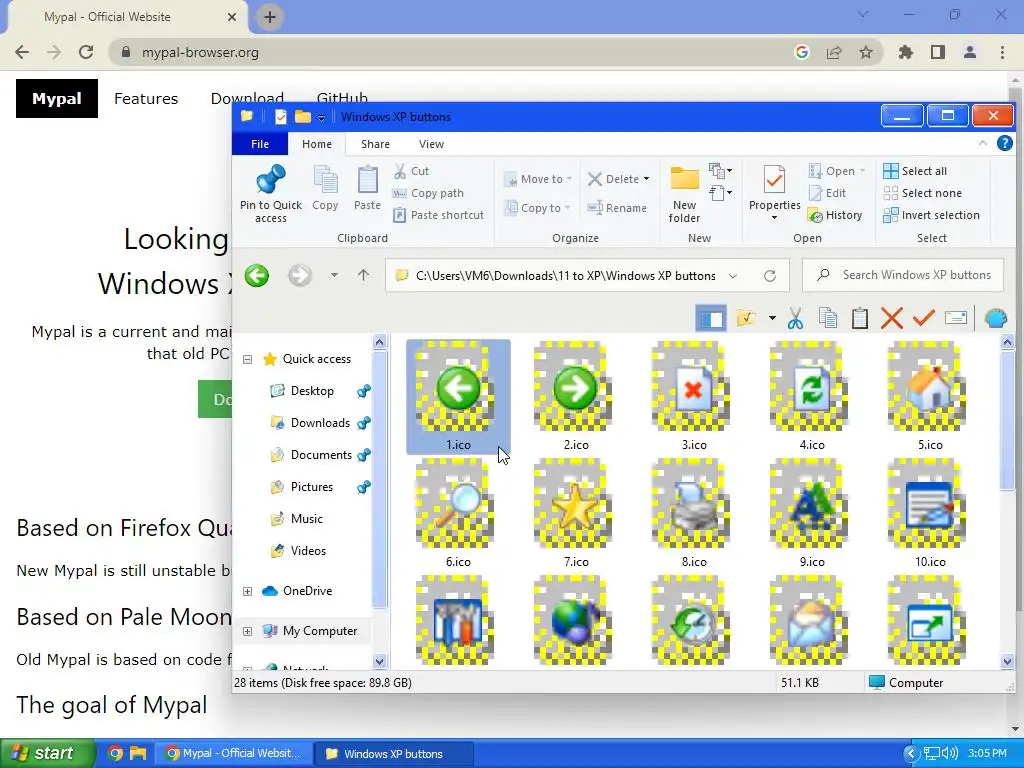Select Downloads in navigation pane
Viewport: 1024px width, 768px height.
[x=320, y=423]
